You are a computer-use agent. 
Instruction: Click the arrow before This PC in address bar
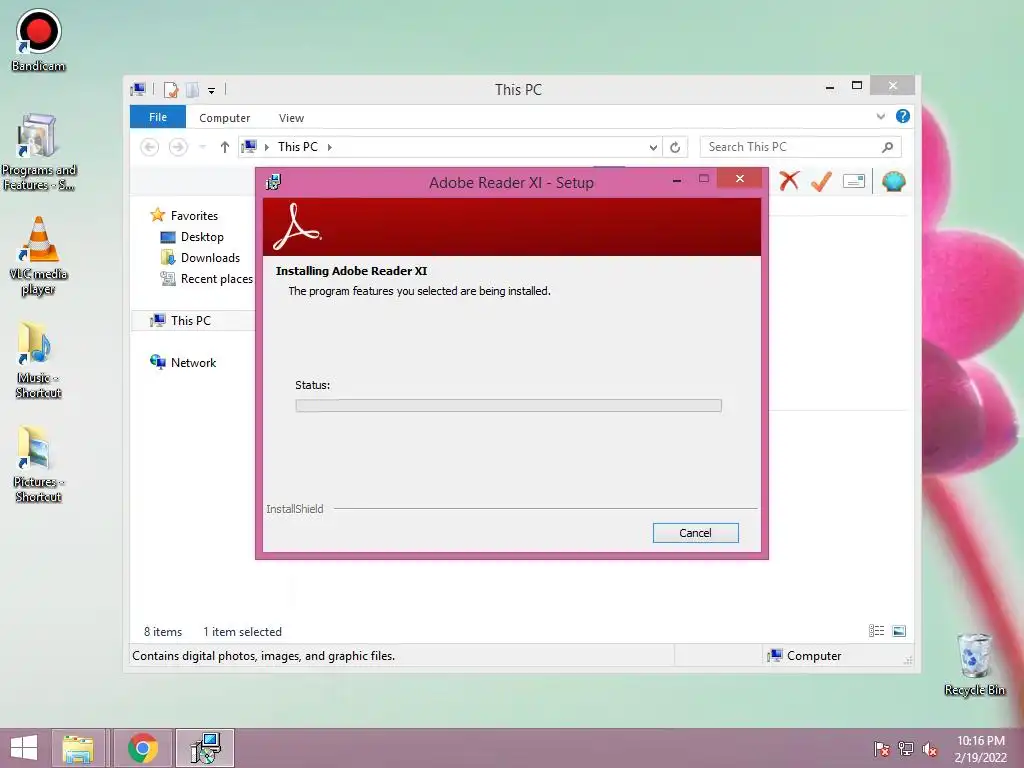click(266, 148)
